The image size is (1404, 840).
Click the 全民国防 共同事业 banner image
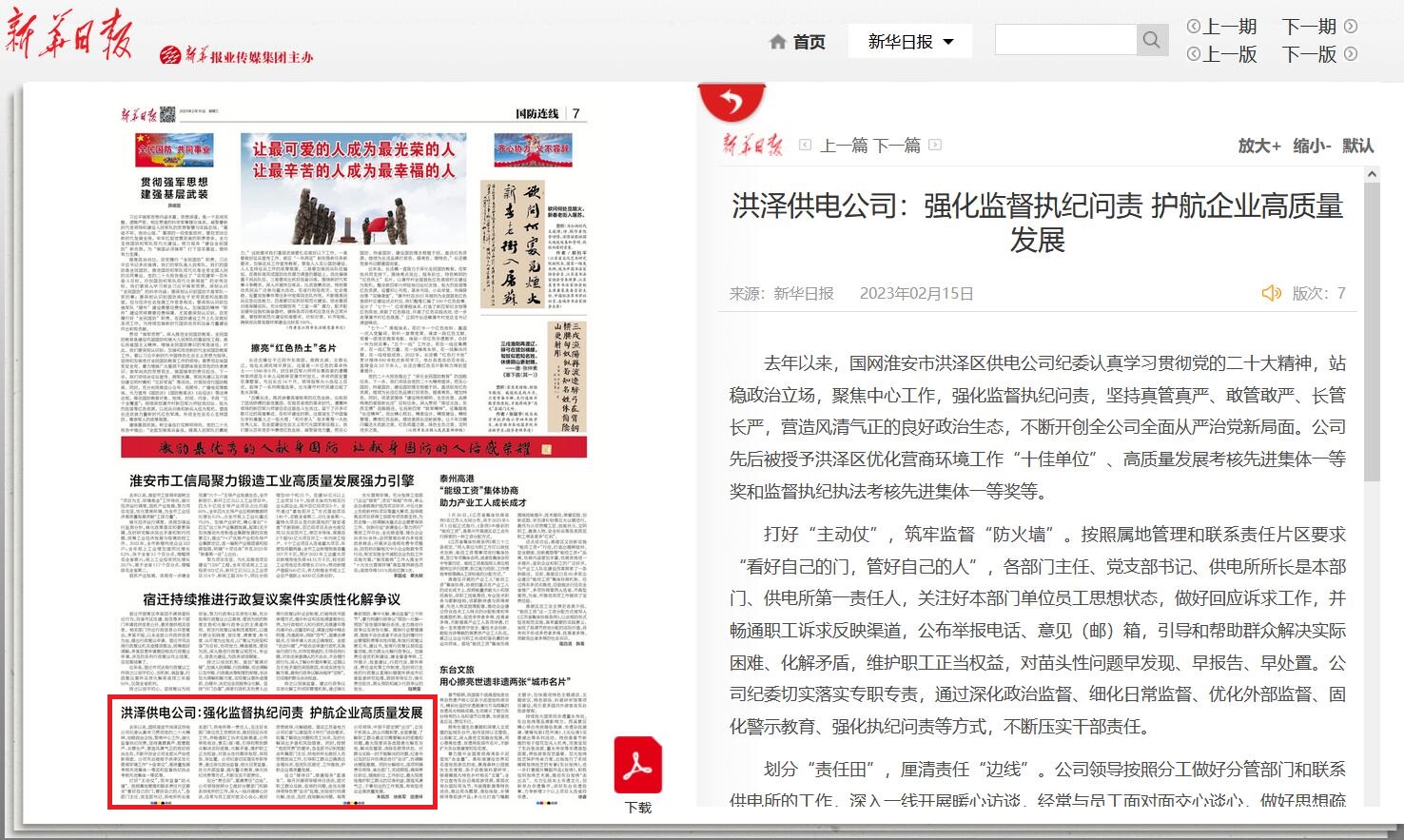tap(175, 150)
